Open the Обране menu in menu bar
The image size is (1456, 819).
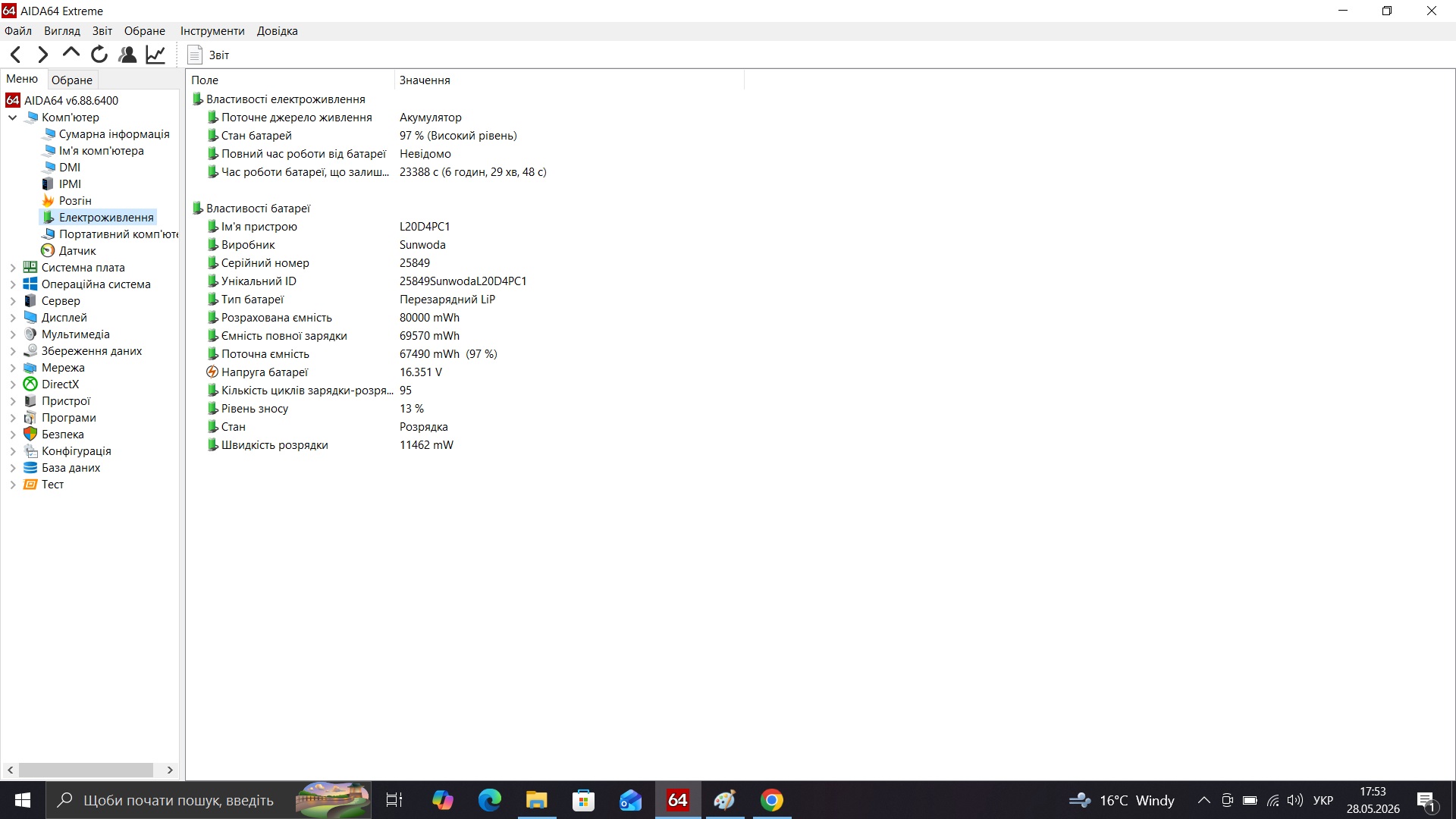(x=145, y=31)
